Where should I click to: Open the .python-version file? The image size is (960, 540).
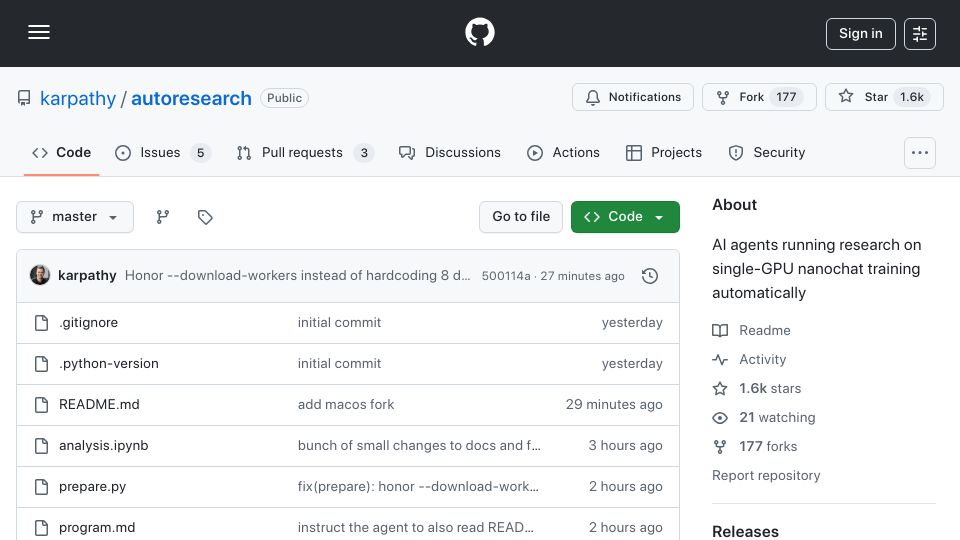click(108, 364)
